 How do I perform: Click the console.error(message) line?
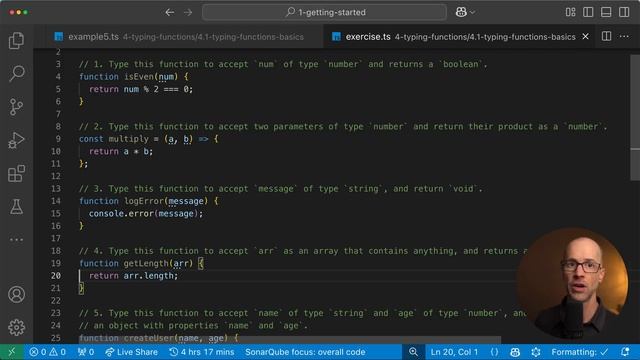tap(146, 213)
